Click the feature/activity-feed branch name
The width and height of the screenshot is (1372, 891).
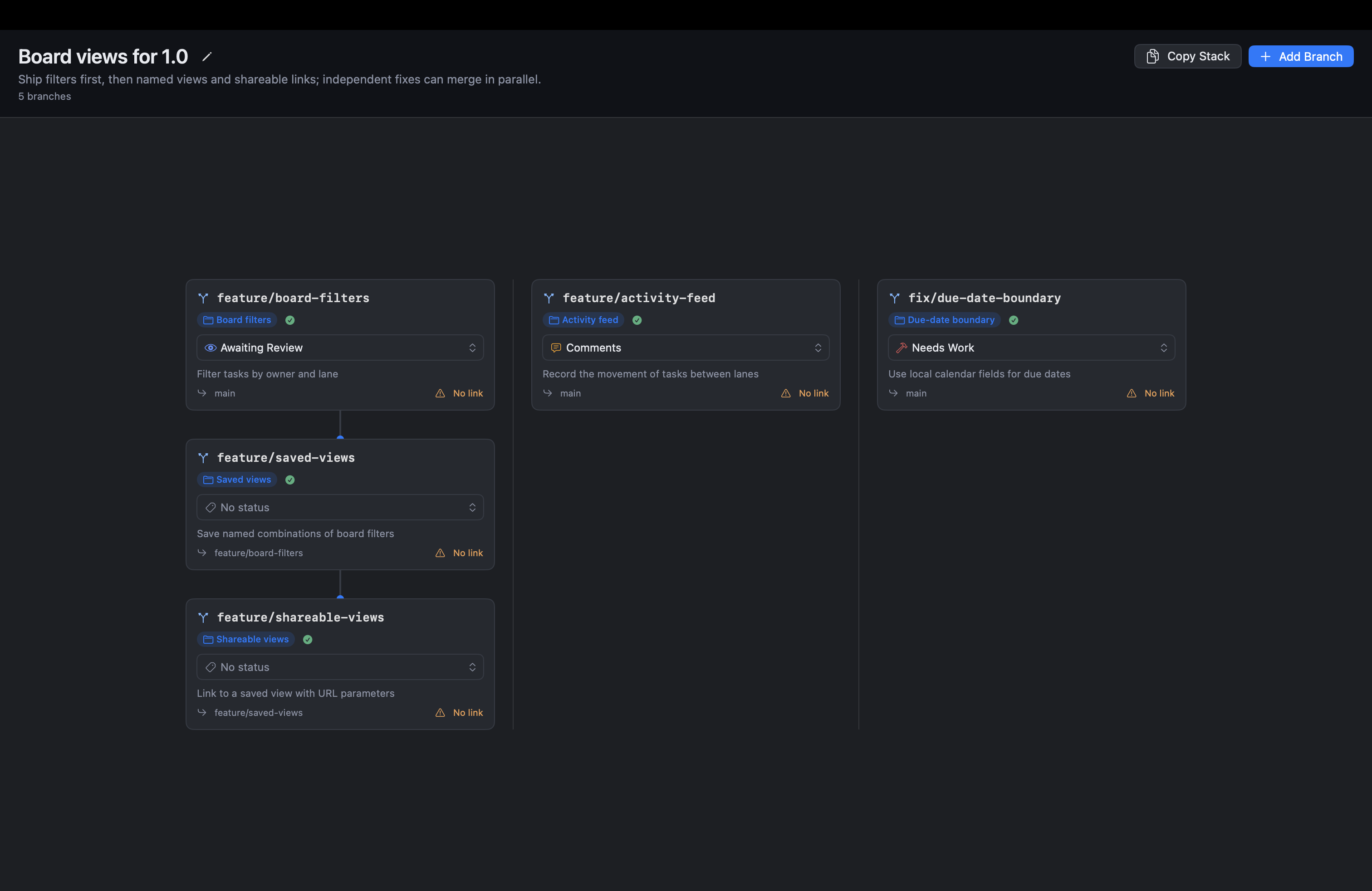click(x=639, y=298)
